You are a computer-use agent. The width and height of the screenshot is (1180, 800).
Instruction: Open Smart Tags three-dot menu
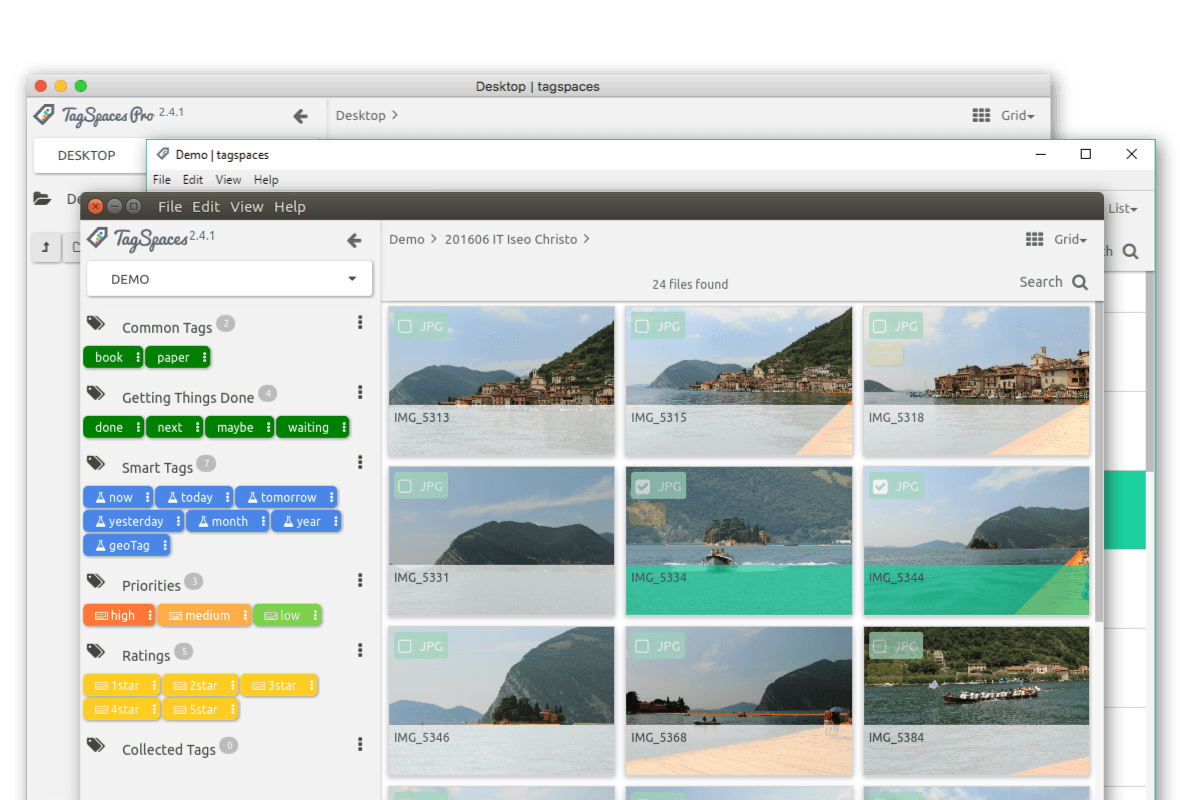(360, 463)
